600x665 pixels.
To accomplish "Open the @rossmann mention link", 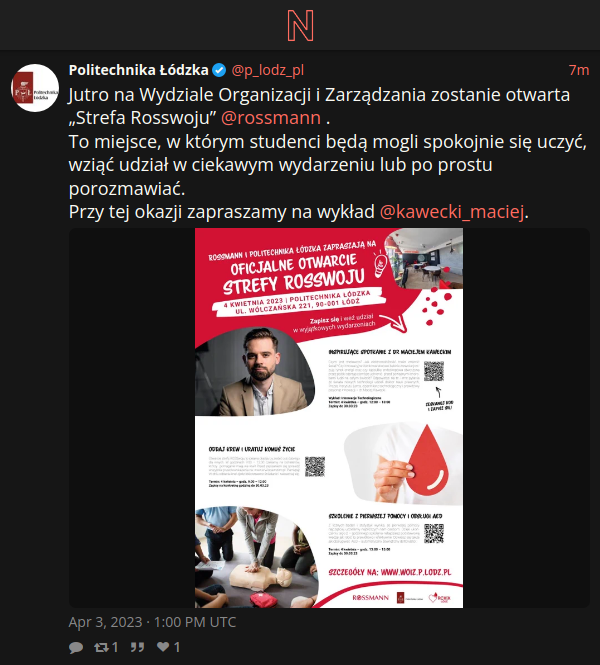I will [271, 118].
